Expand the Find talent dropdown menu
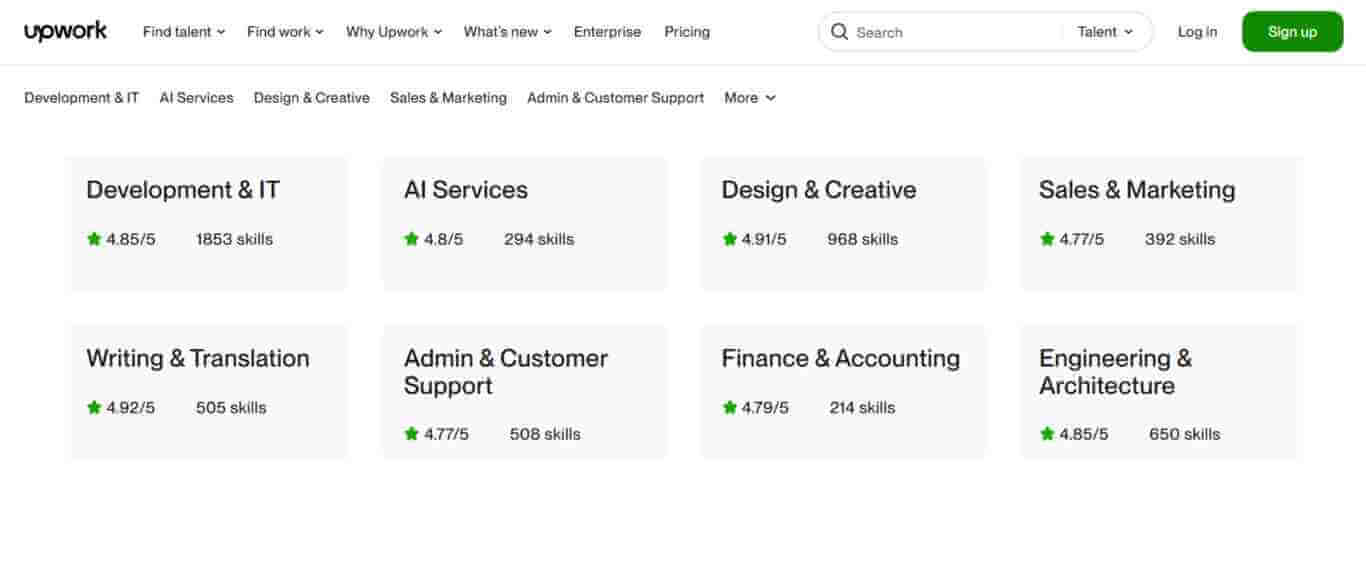 point(184,32)
